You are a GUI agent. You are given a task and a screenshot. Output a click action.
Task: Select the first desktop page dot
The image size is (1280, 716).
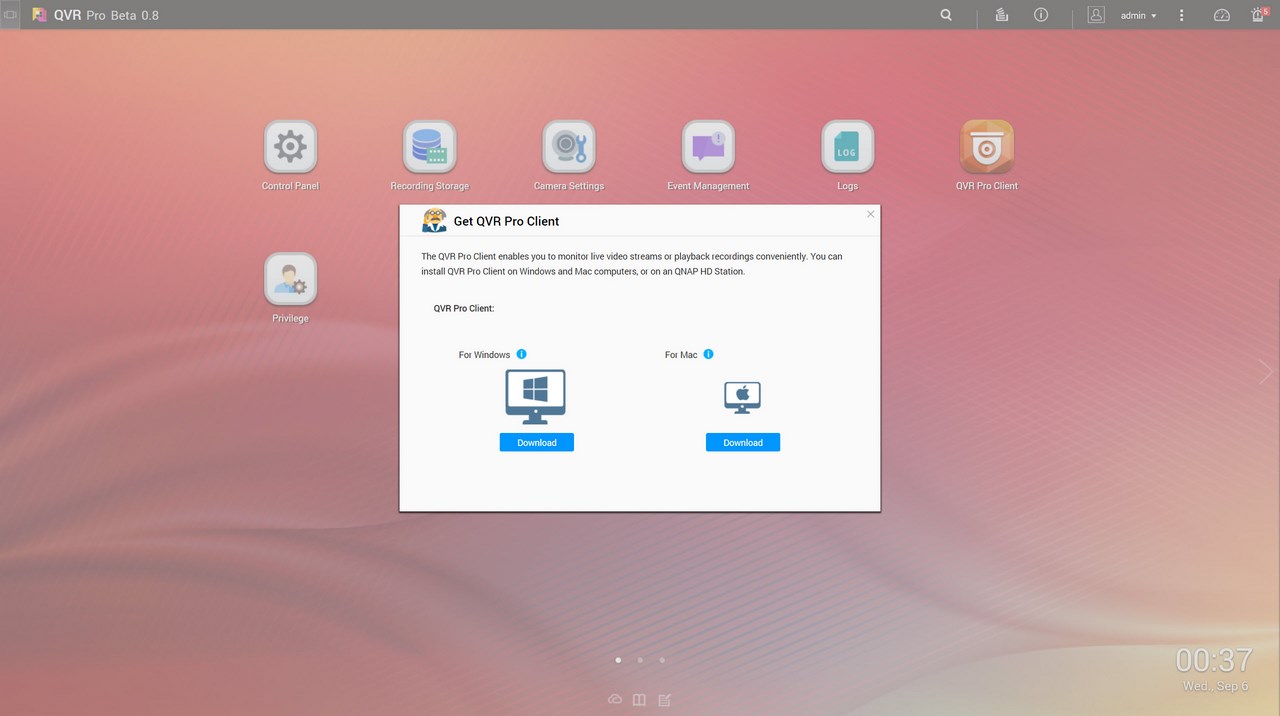(x=618, y=660)
